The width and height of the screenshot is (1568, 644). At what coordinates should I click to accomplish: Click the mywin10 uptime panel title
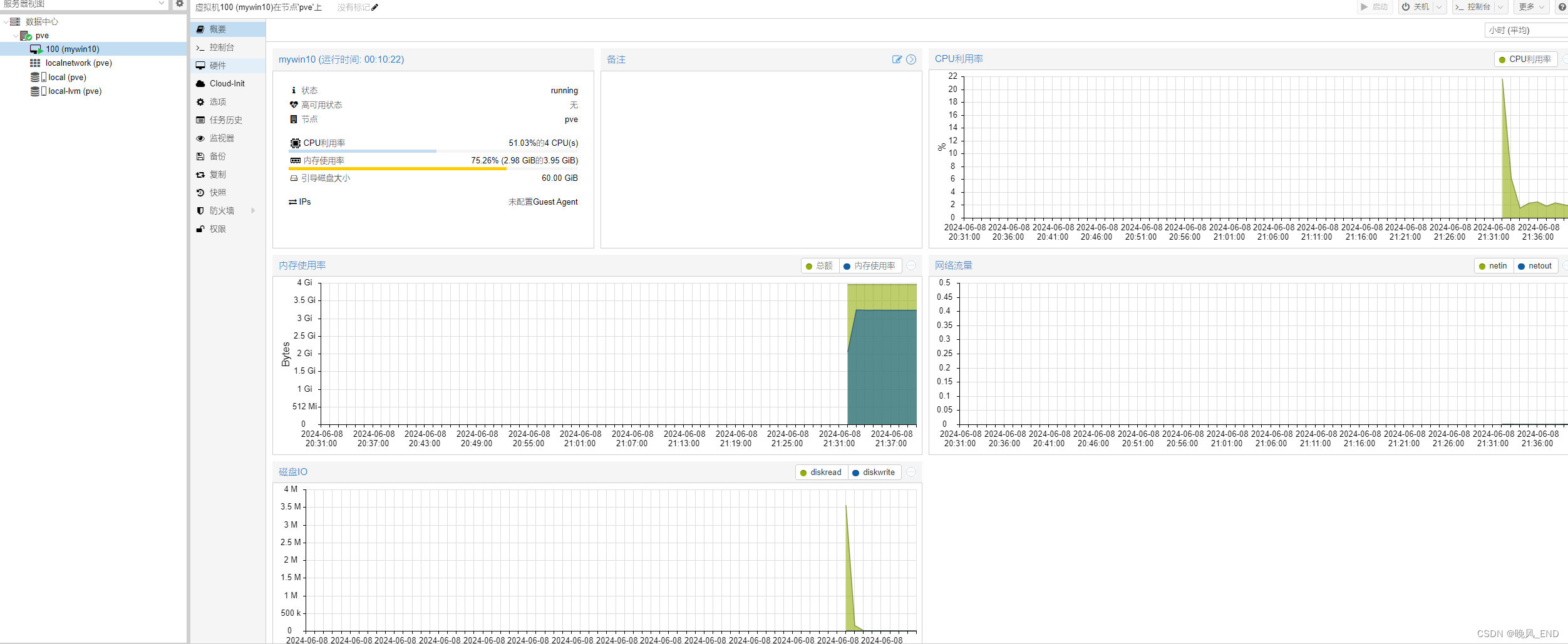point(341,59)
